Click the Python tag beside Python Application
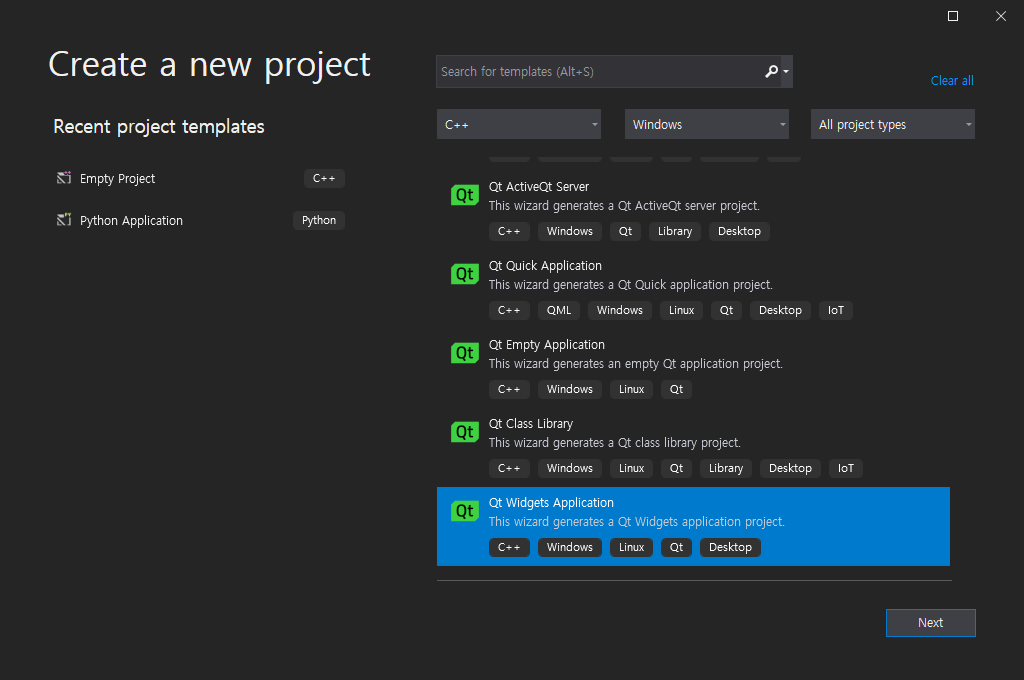1024x680 pixels. point(319,220)
